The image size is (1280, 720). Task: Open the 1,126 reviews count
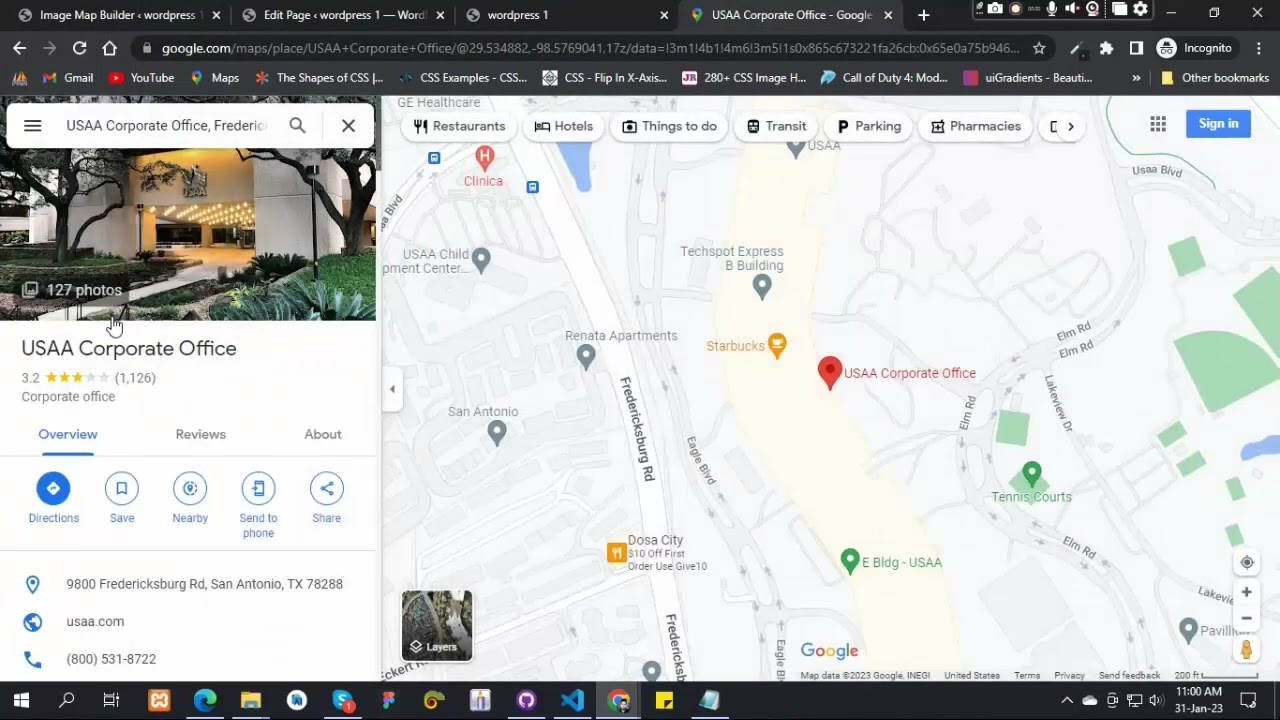135,378
